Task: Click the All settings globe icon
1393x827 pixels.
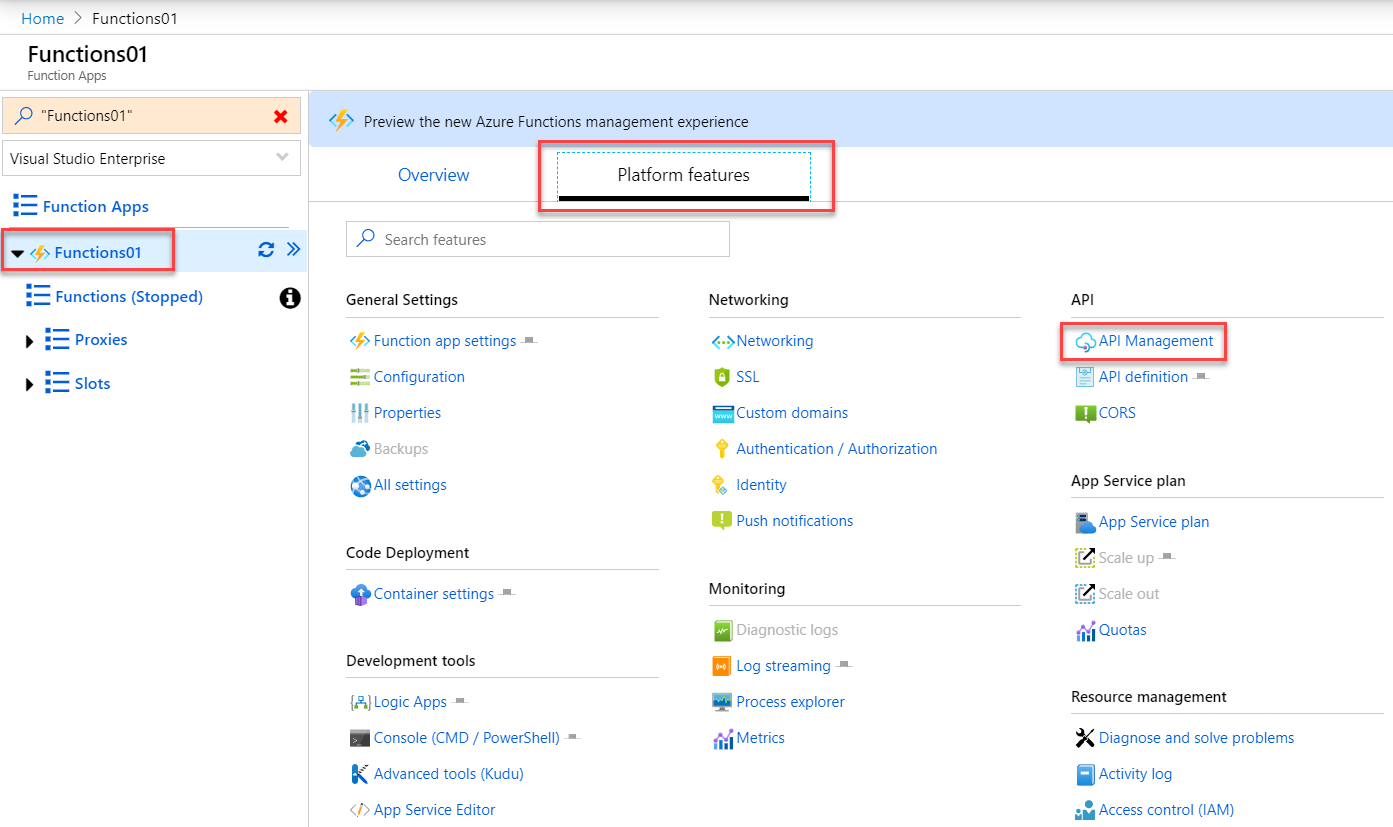Action: tap(360, 485)
